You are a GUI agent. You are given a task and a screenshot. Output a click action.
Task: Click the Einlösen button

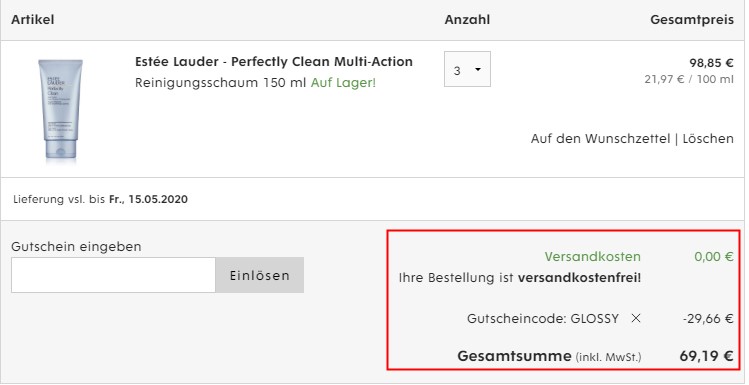(x=259, y=275)
